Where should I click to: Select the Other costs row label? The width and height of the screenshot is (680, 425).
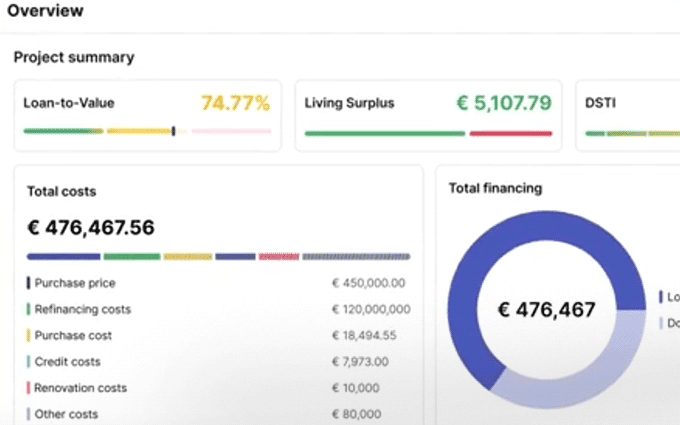pos(66,414)
